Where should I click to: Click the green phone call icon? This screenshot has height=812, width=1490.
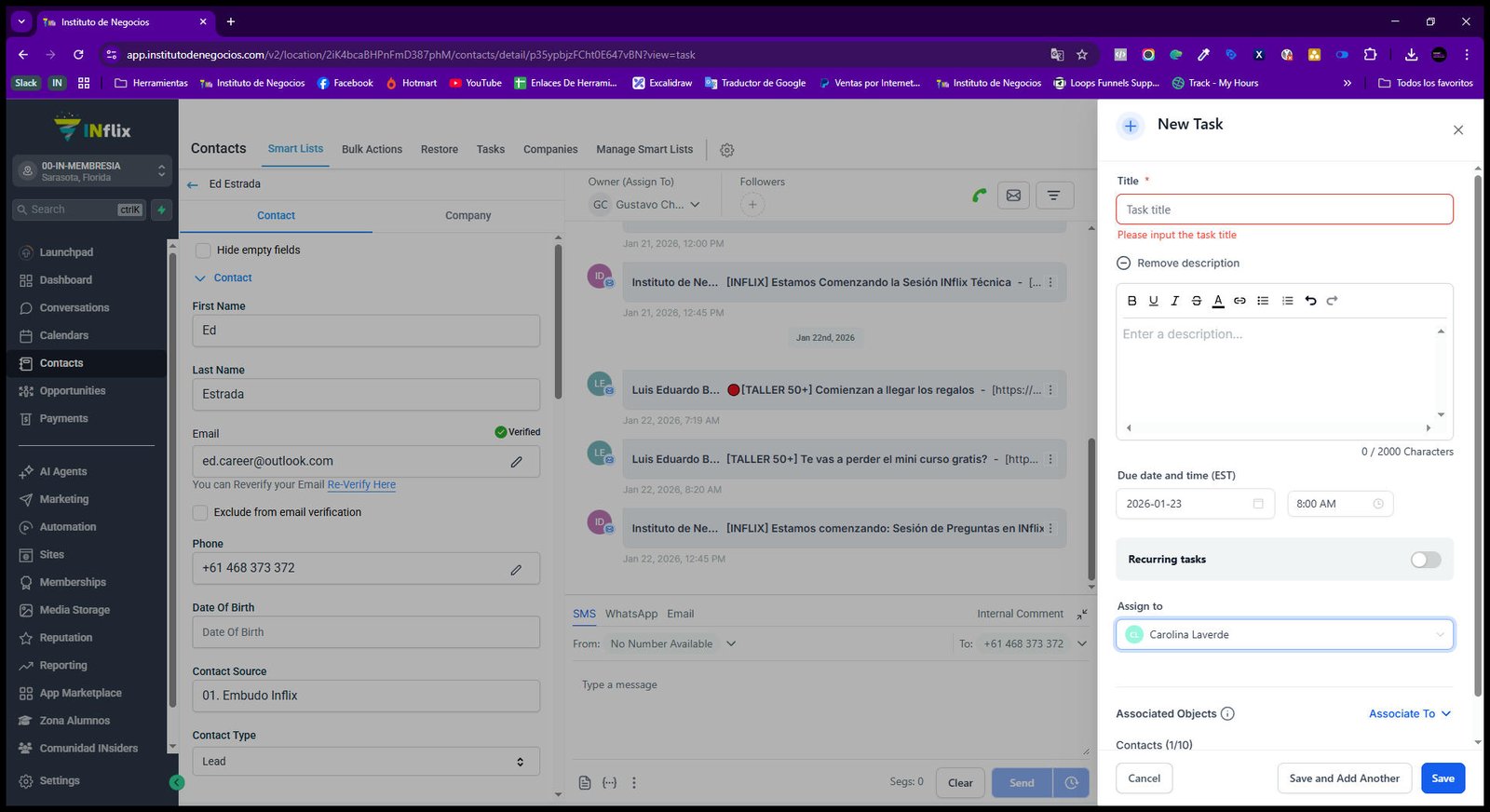[979, 196]
